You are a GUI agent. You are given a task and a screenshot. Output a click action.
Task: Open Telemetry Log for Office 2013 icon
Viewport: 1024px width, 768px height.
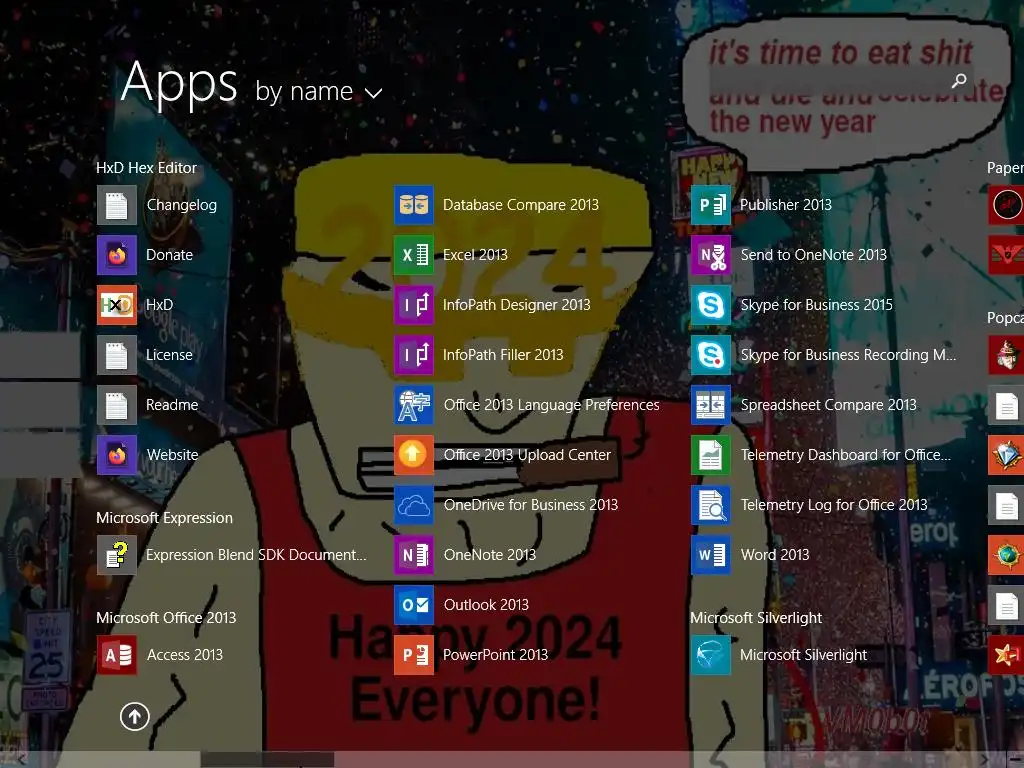click(711, 505)
